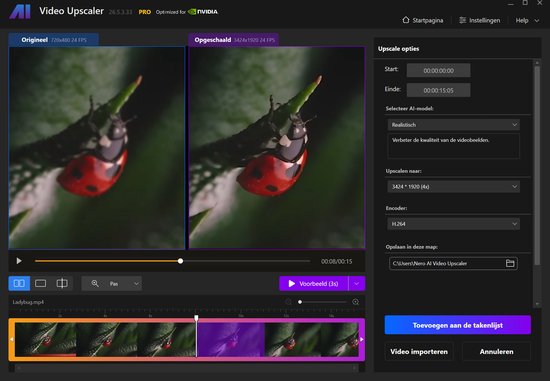Viewport: 550px width, 381px height.
Task: Maximize the Video Upscaler window
Action: click(525, 3)
